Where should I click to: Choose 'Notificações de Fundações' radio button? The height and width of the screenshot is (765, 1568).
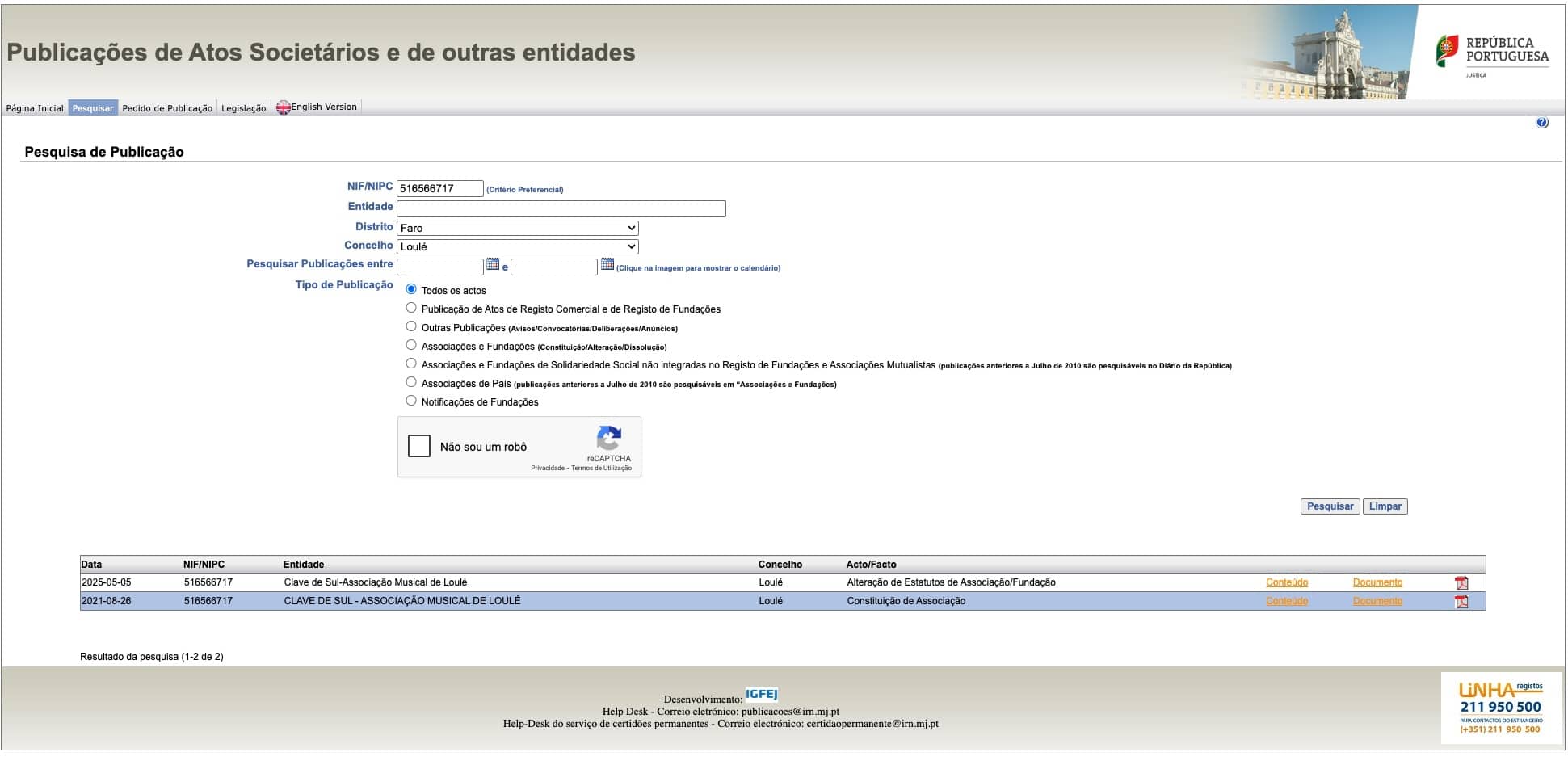(x=411, y=401)
